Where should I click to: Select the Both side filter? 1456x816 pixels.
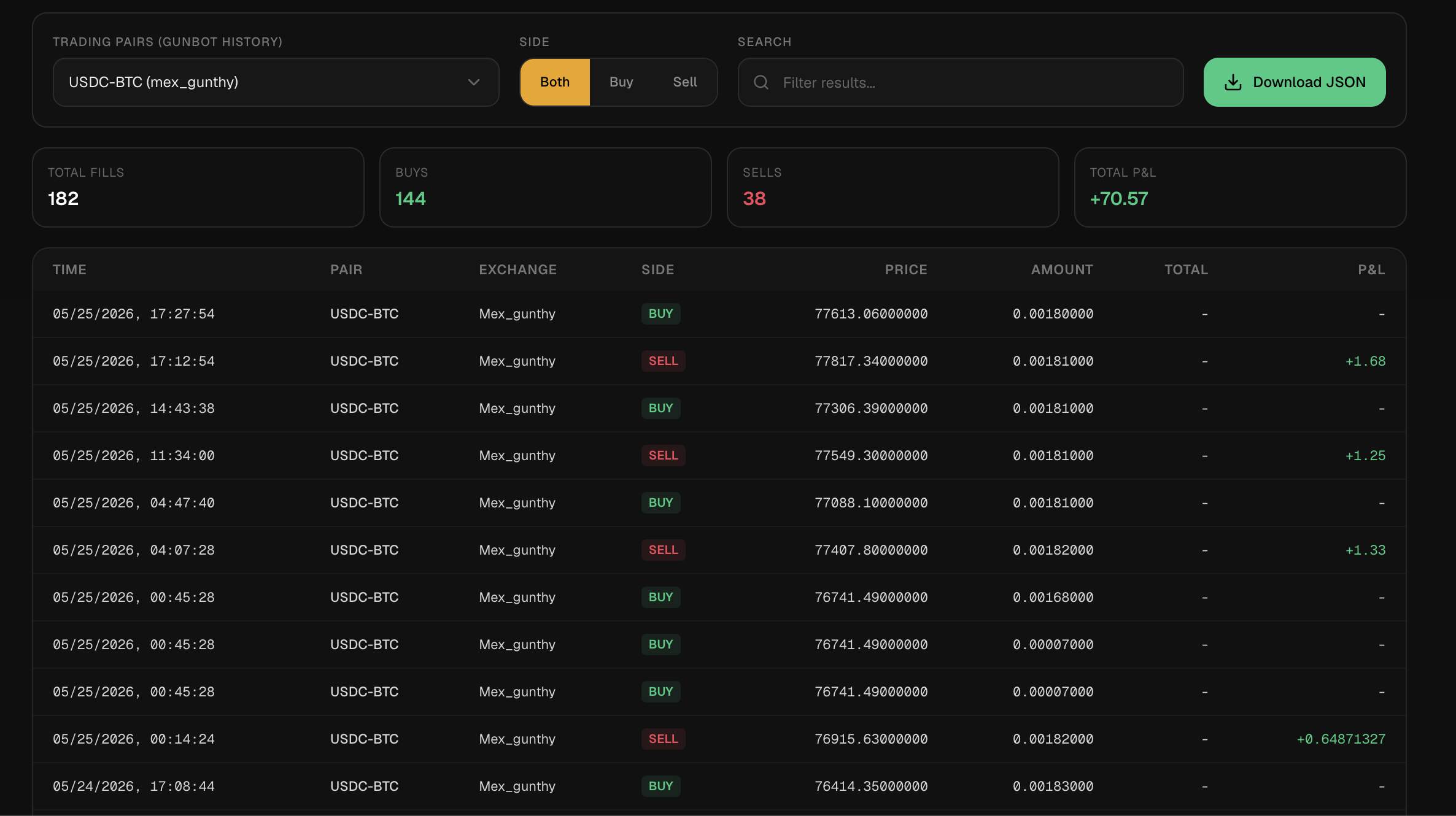(x=555, y=82)
